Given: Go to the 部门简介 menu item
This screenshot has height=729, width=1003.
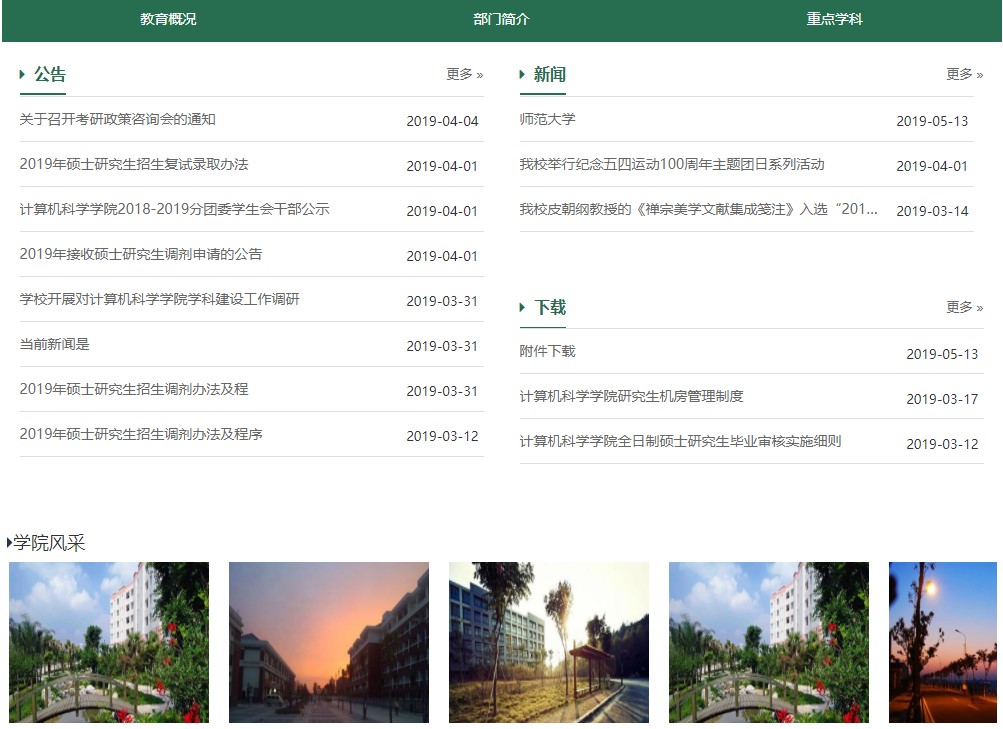Looking at the screenshot, I should pyautogui.click(x=501, y=19).
